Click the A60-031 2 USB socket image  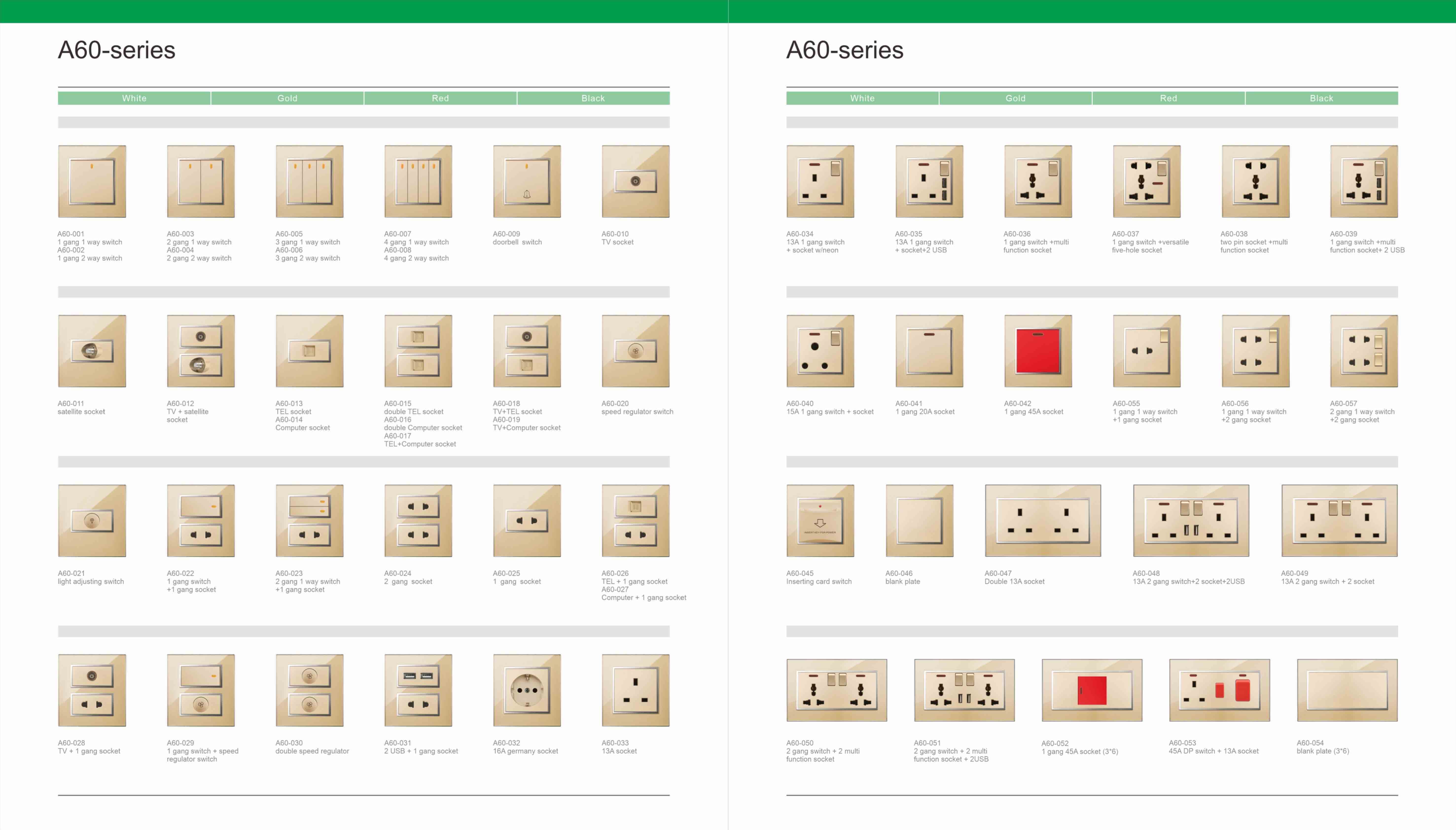418,690
